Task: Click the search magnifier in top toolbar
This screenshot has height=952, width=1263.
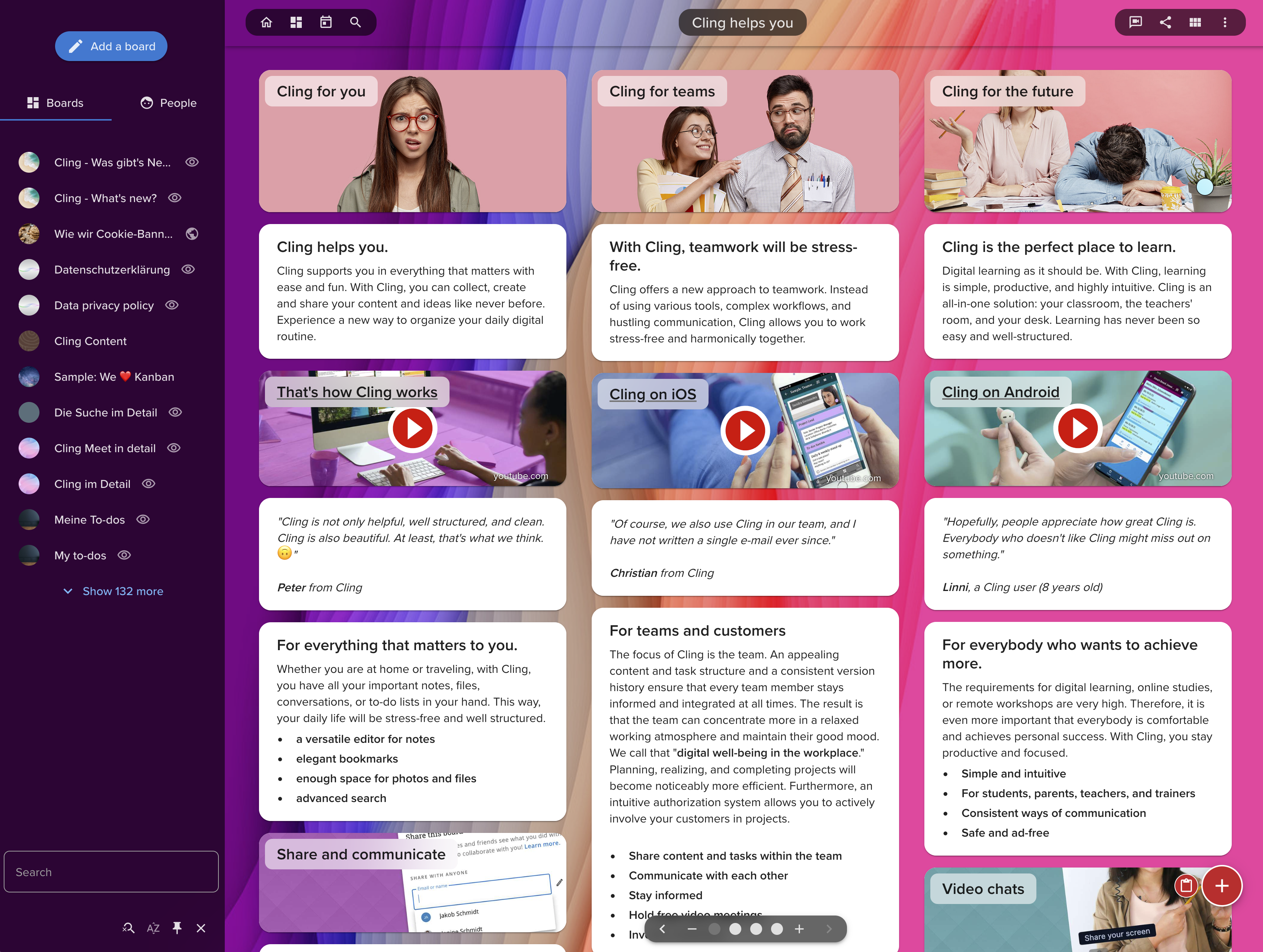Action: pos(355,22)
